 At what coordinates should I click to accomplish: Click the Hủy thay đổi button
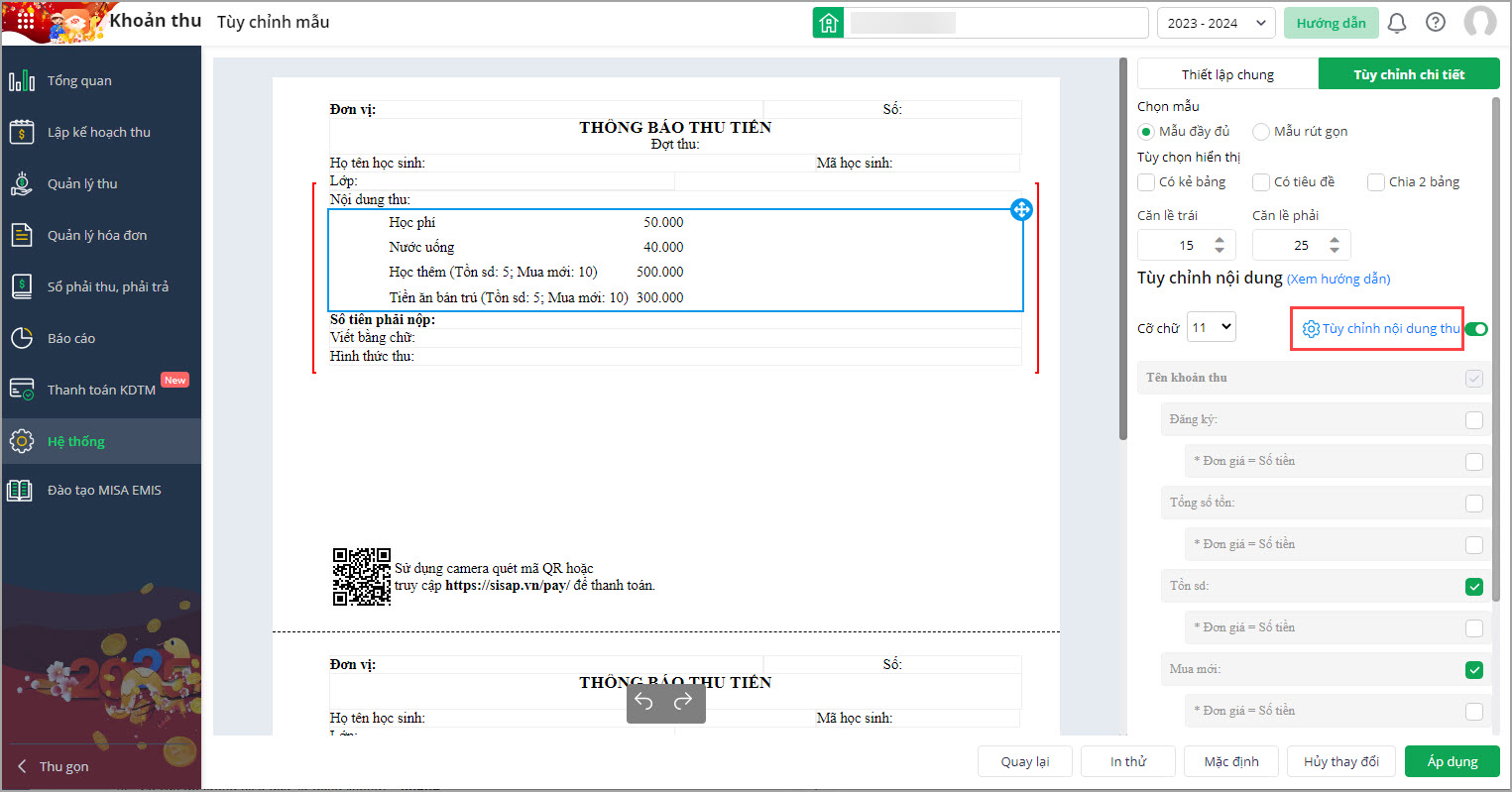click(x=1341, y=761)
